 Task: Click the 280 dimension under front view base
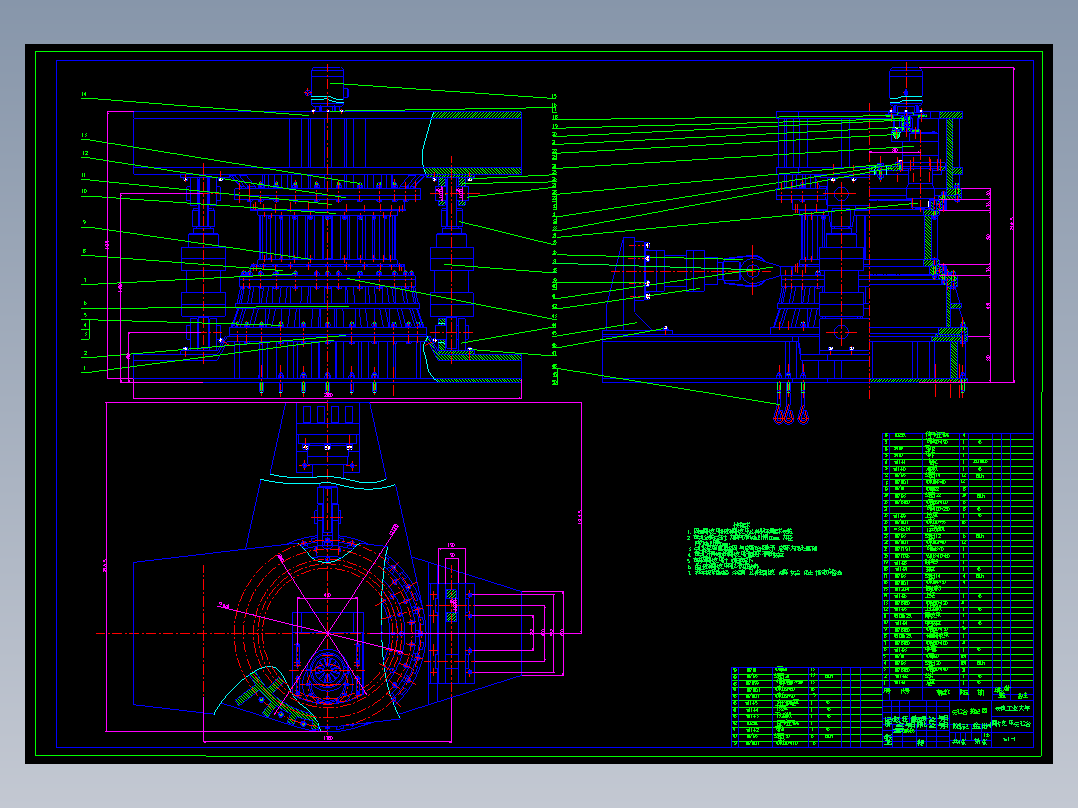pyautogui.click(x=328, y=395)
